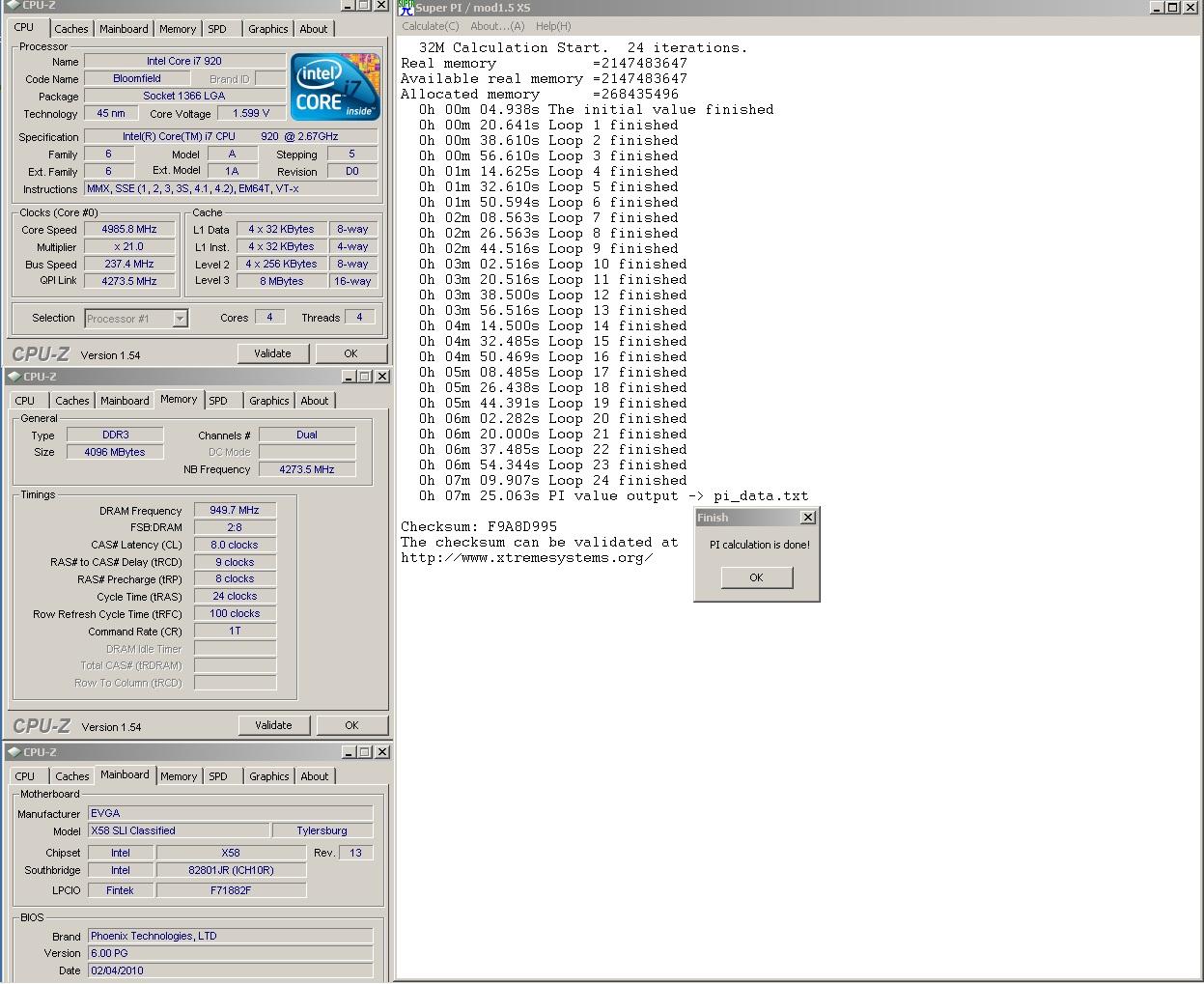The image size is (1204, 984).
Task: Click OK in Memory CPU-Z window
Action: tap(351, 725)
